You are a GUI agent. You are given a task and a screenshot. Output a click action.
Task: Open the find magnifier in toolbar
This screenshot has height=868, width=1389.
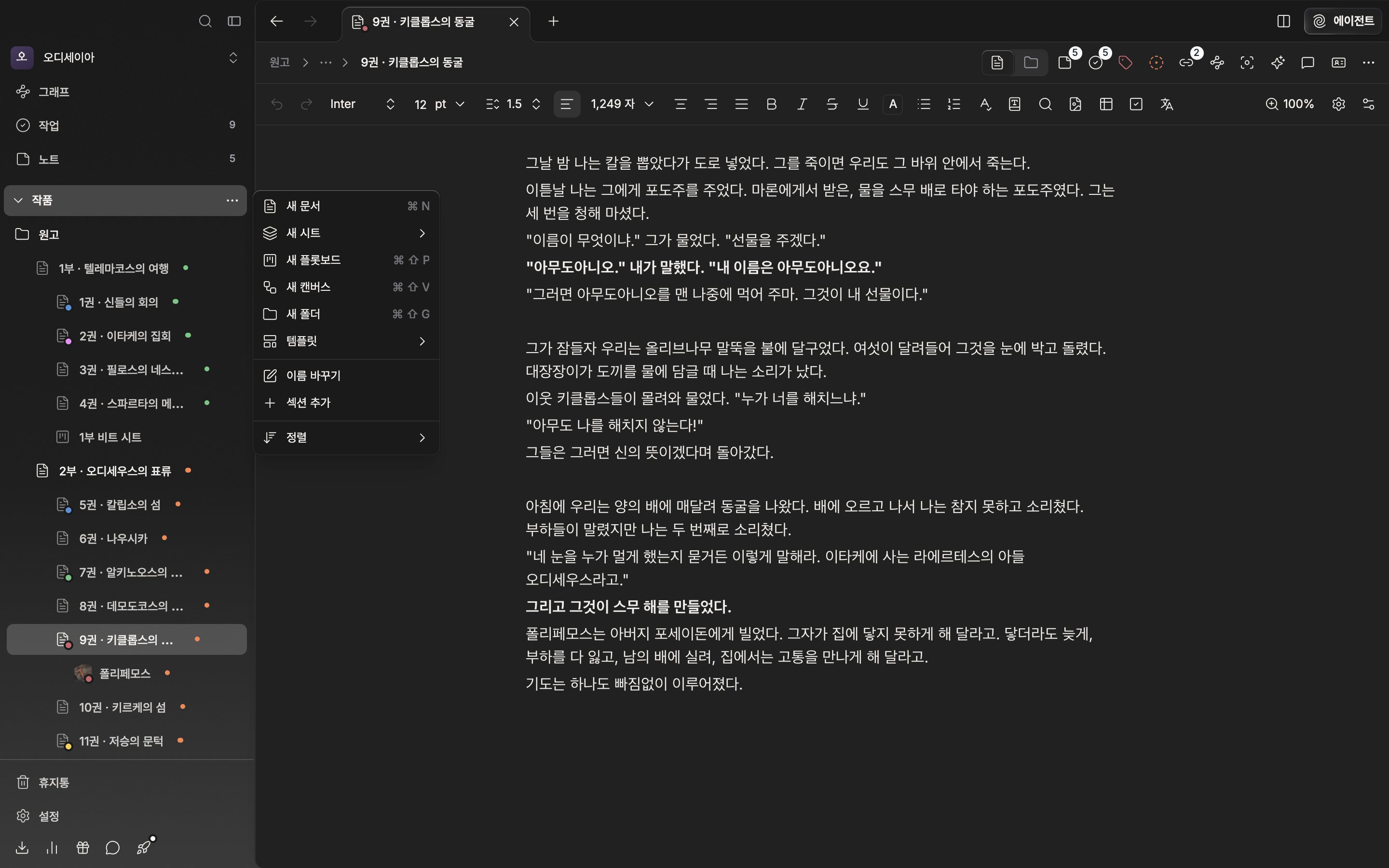pos(1045,104)
